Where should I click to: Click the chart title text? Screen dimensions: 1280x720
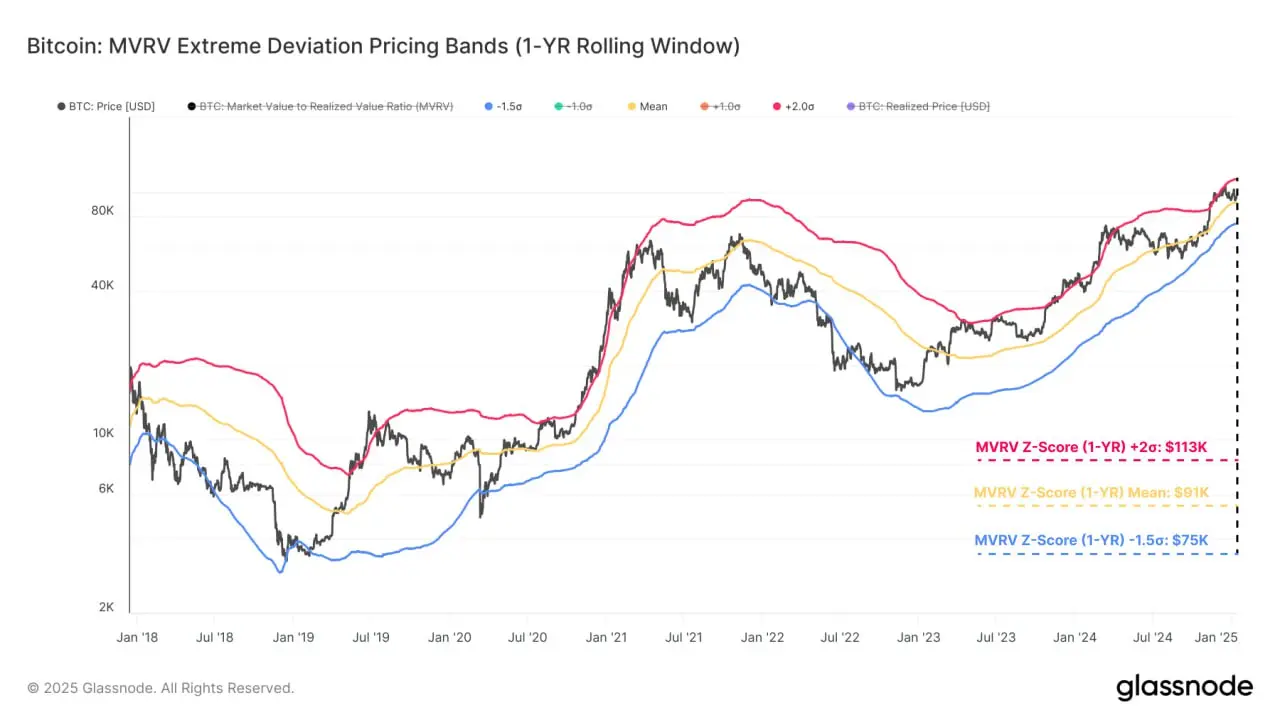[x=383, y=46]
